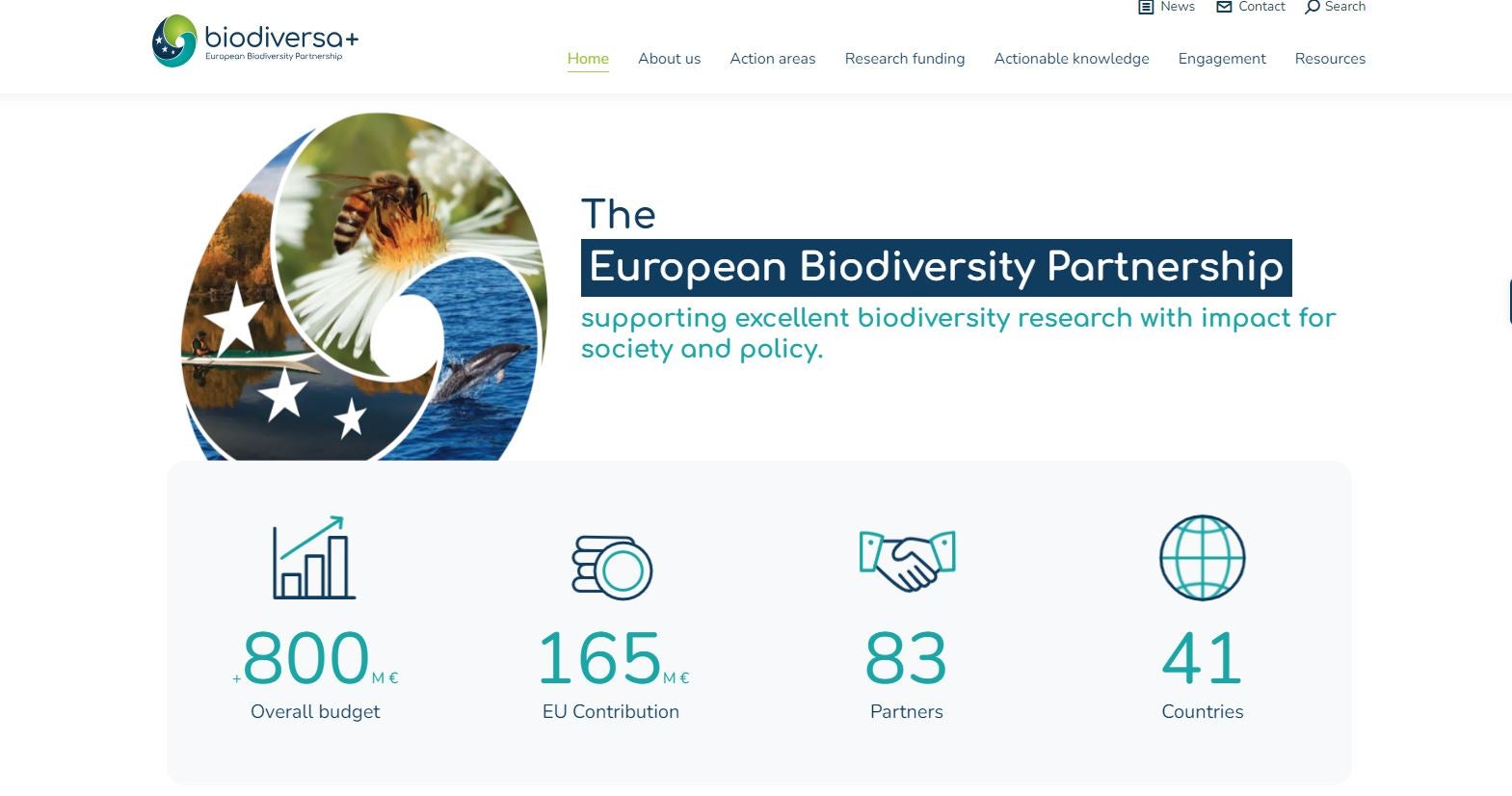The height and width of the screenshot is (796, 1512).
Task: Click the European Biodiversity Partnership heading
Action: pos(936,268)
